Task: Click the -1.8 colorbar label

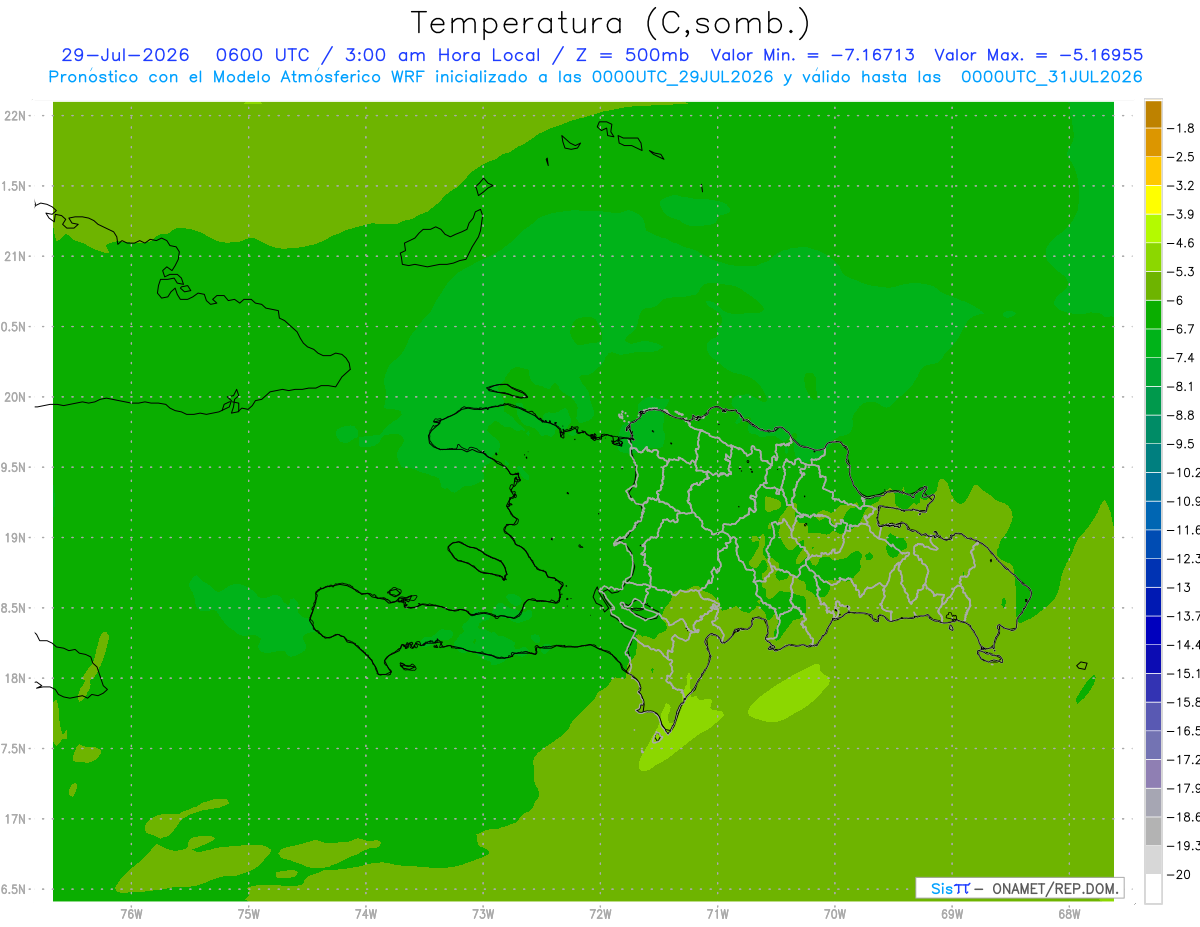Action: [x=1181, y=128]
